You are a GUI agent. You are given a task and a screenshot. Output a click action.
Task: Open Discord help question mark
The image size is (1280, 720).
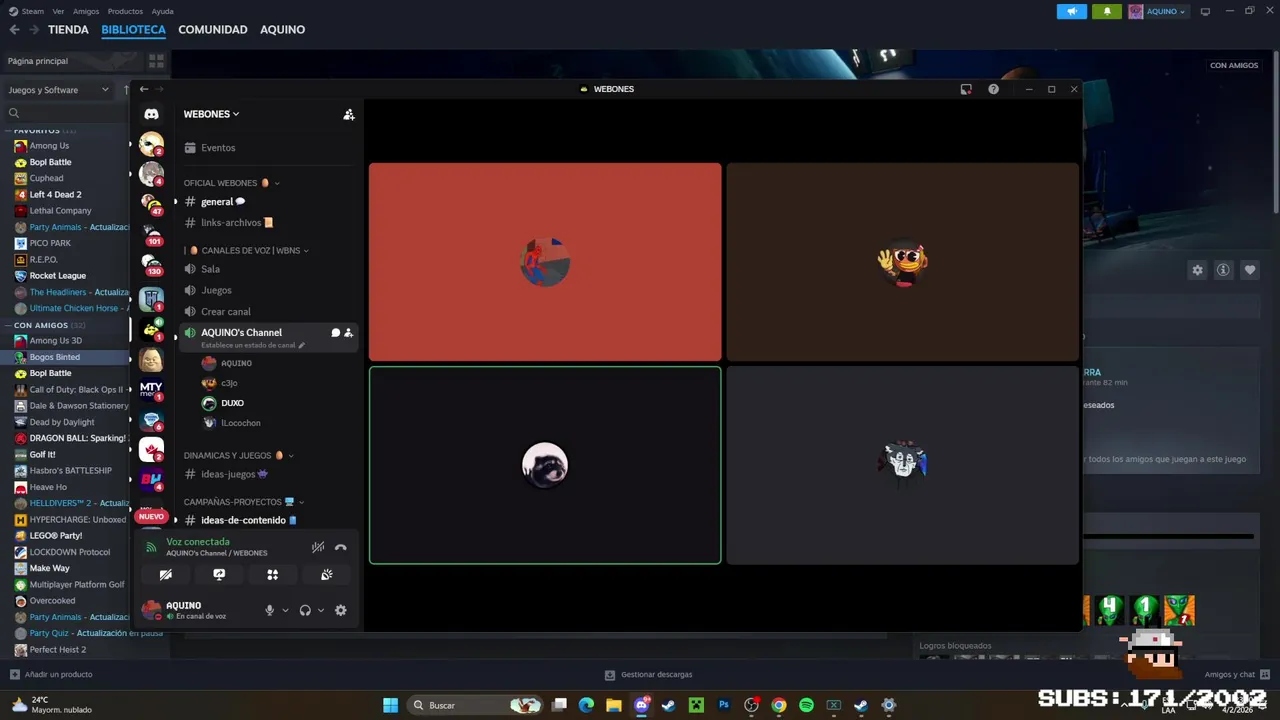993,89
